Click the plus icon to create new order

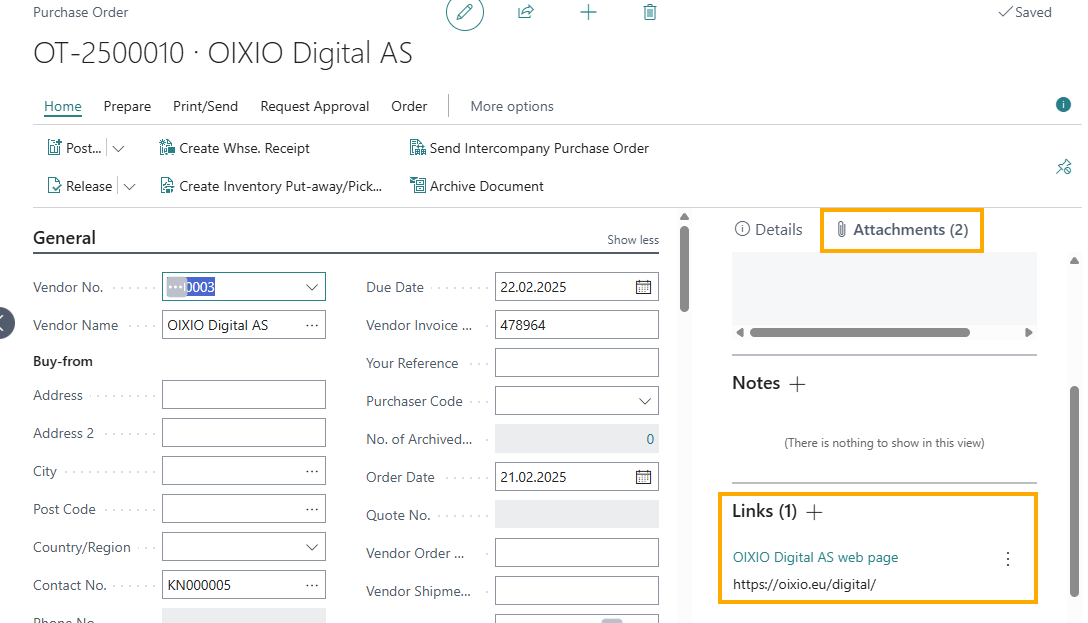tap(588, 12)
